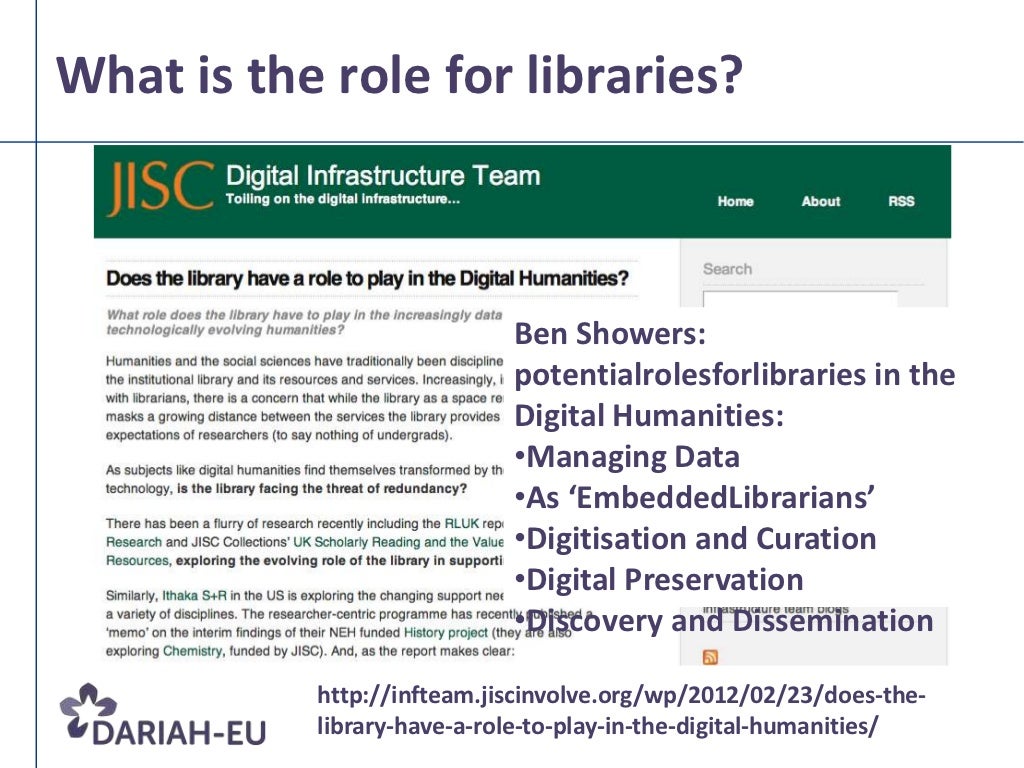Screen dimensions: 1024x768
Task: Click the Search input field
Action: 800,299
